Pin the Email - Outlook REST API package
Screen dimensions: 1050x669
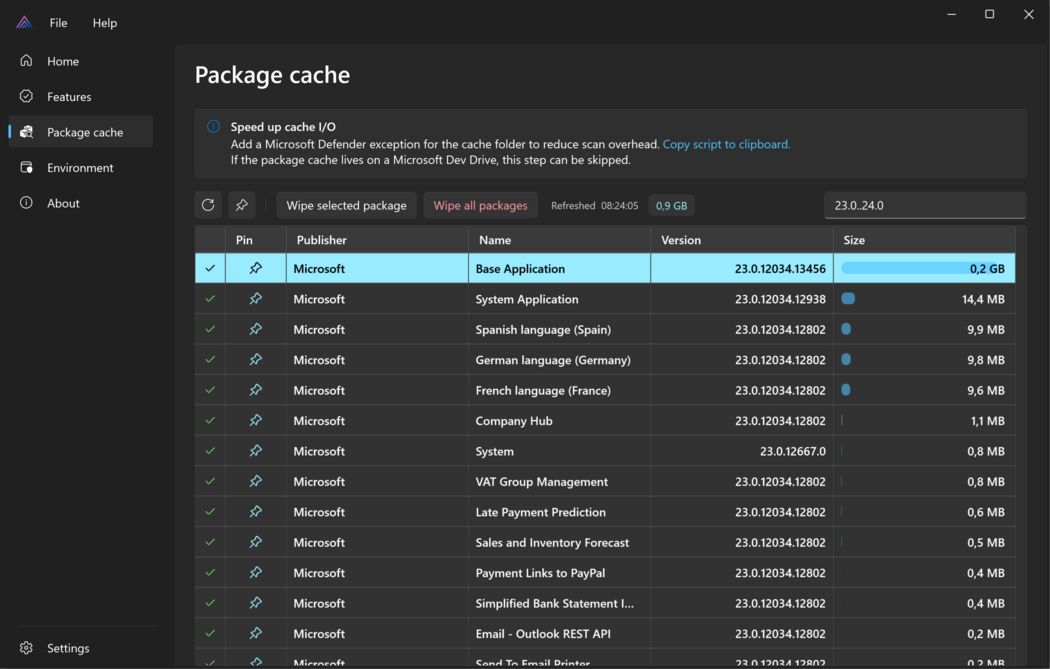point(256,634)
